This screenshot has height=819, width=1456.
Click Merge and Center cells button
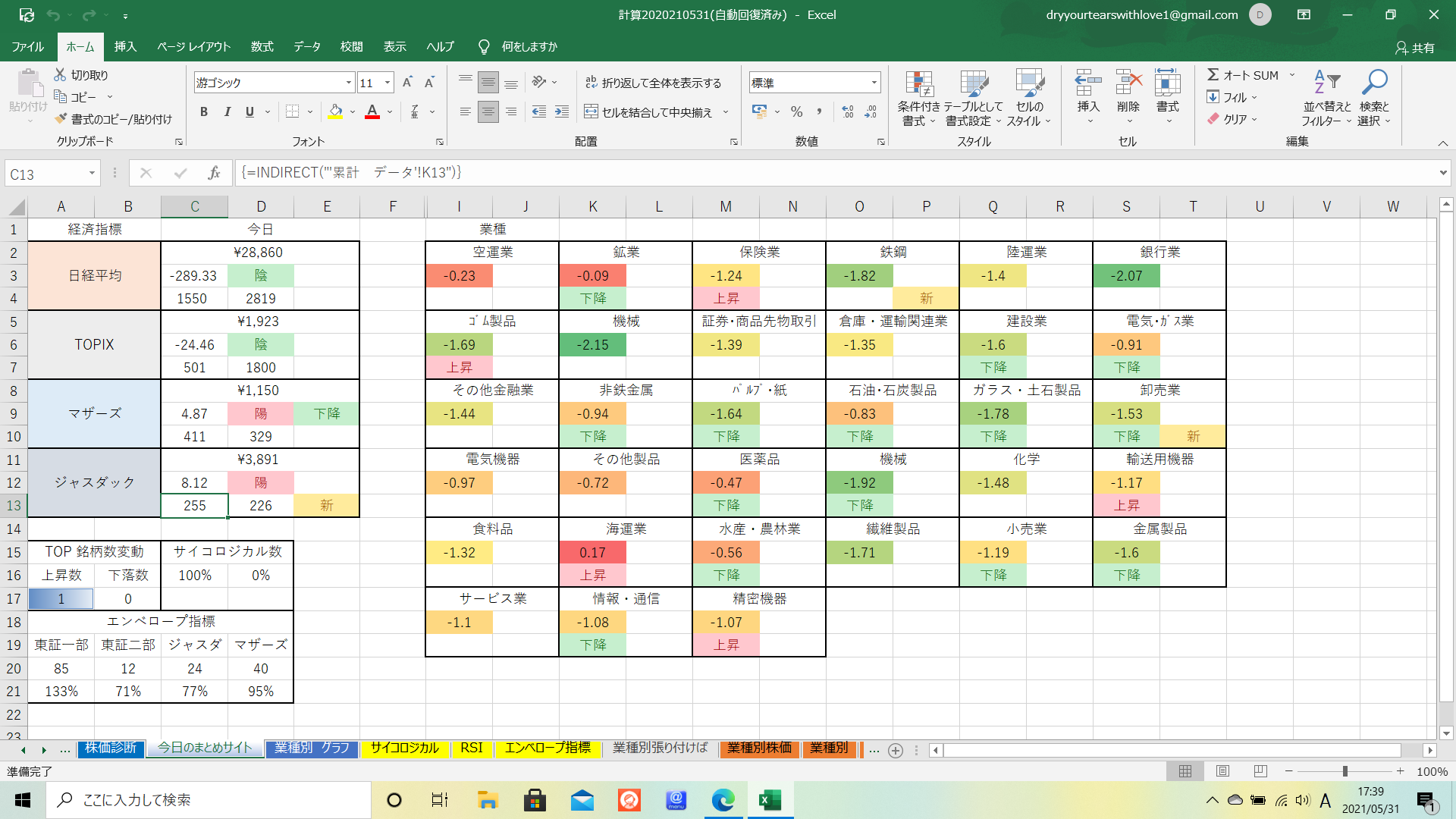649,112
